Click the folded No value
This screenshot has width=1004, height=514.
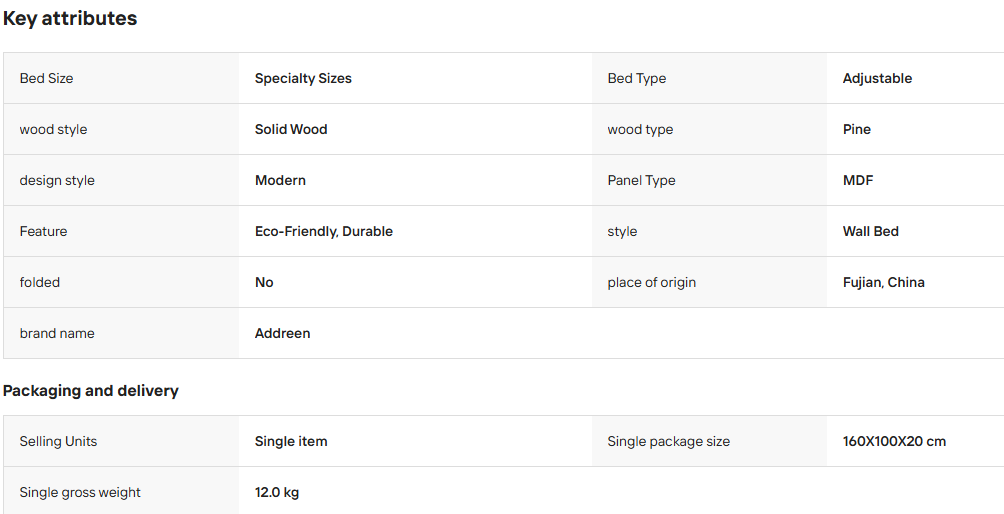pos(264,282)
